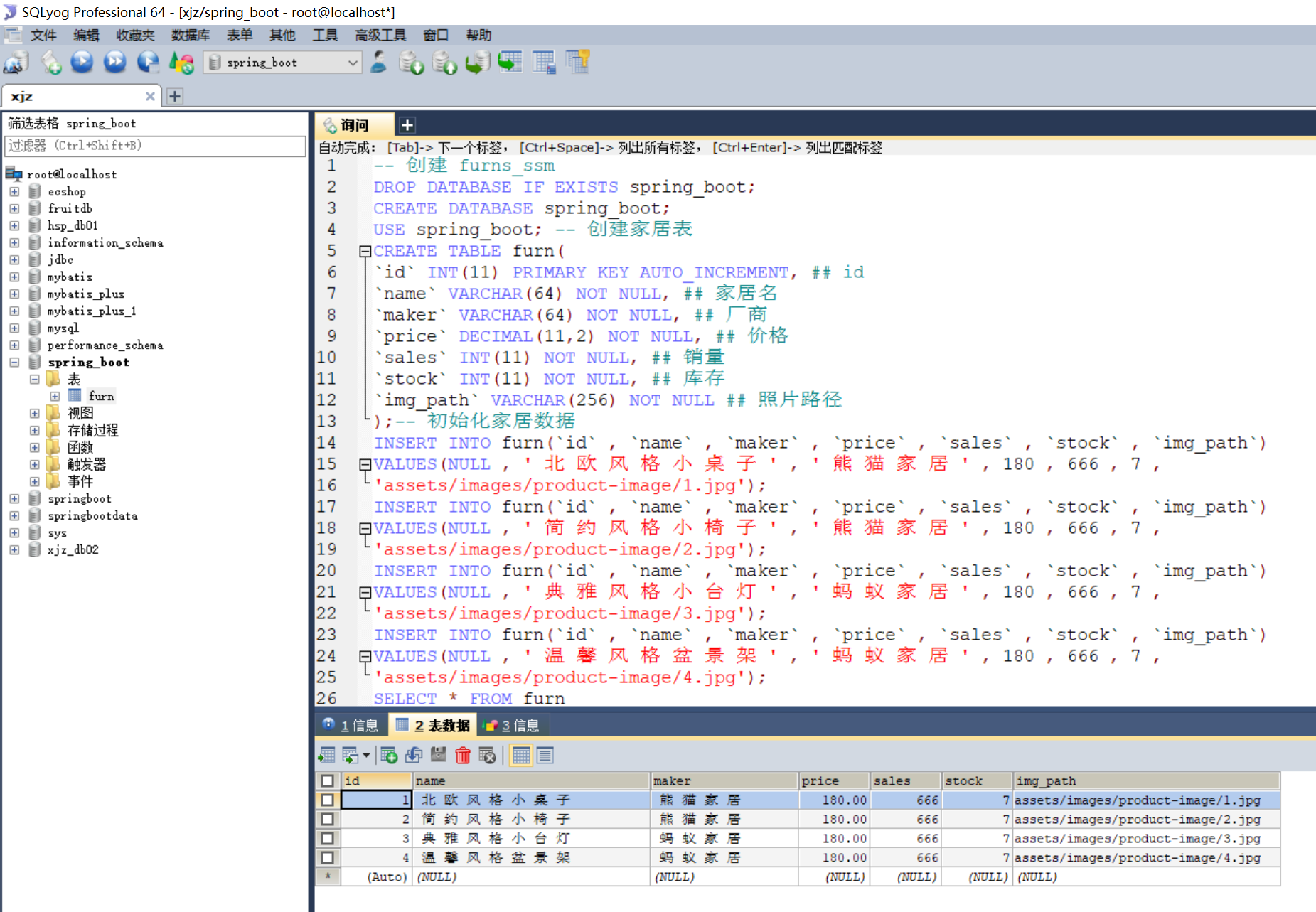Click the duplicate current row icon
Viewport: 1316px width, 912px height.
click(x=414, y=755)
